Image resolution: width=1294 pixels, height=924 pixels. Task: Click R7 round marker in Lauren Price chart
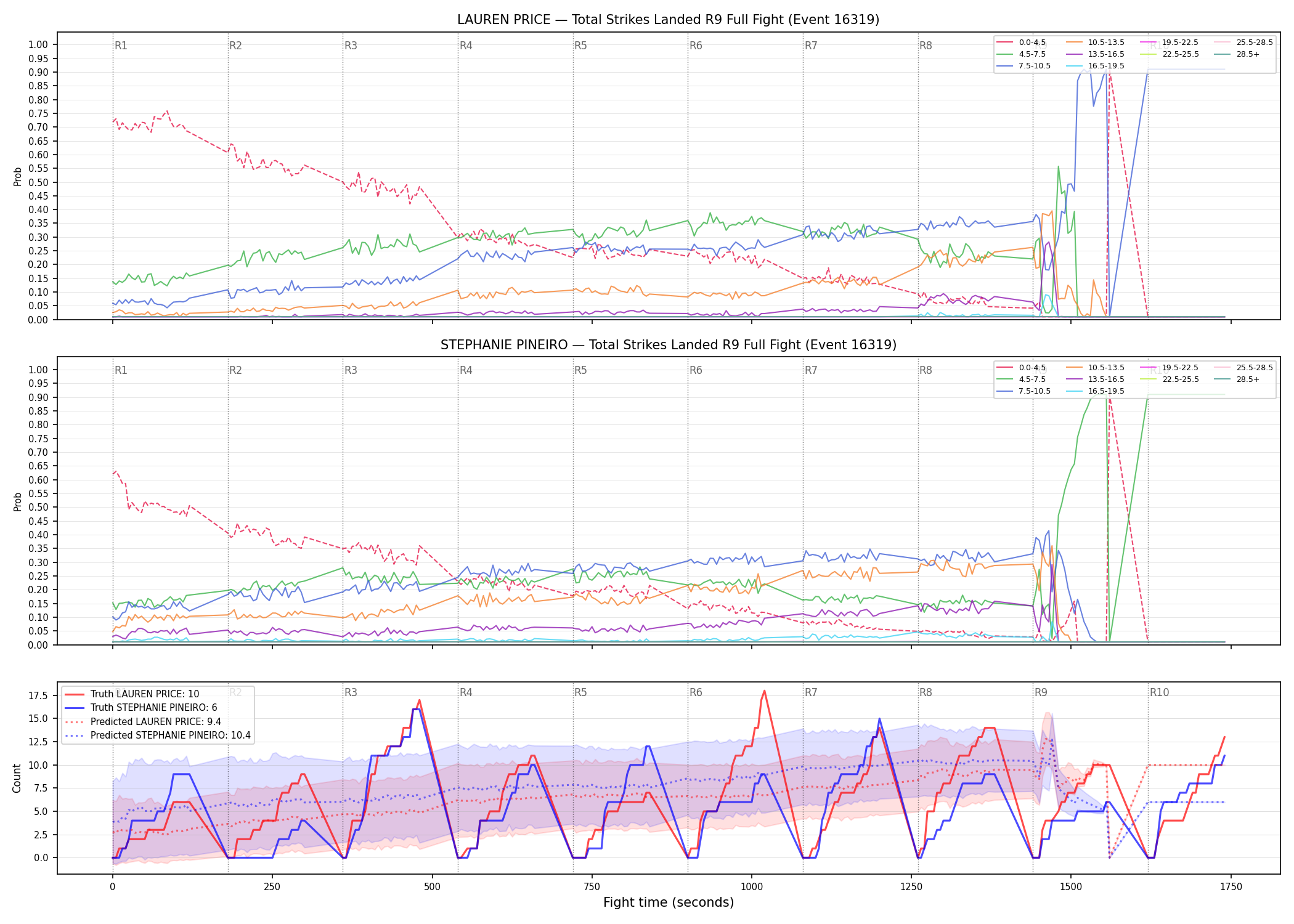point(811,46)
